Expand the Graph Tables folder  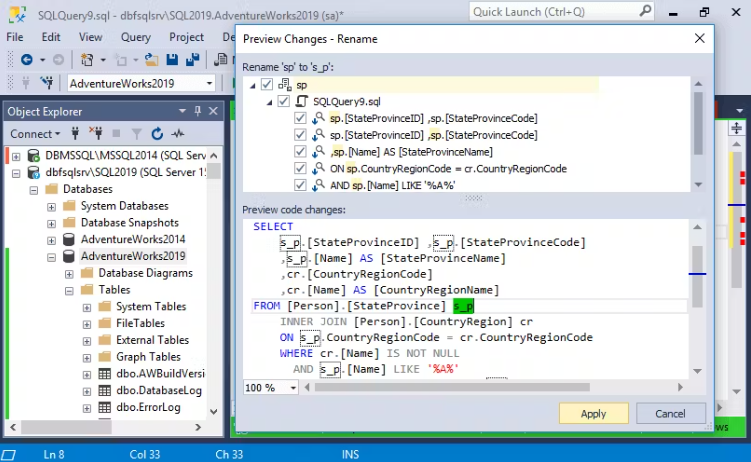coord(87,358)
